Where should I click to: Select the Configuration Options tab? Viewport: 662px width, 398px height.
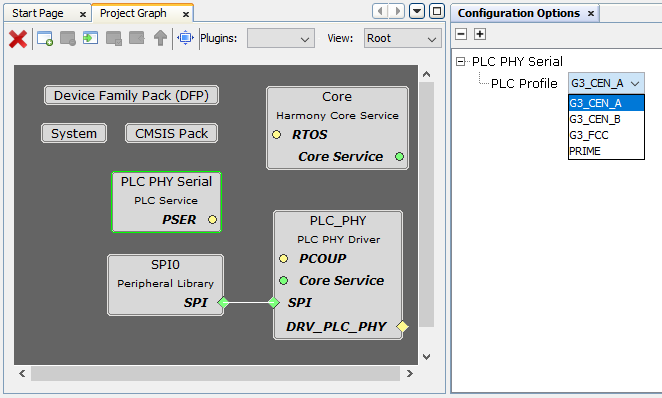pyautogui.click(x=519, y=14)
